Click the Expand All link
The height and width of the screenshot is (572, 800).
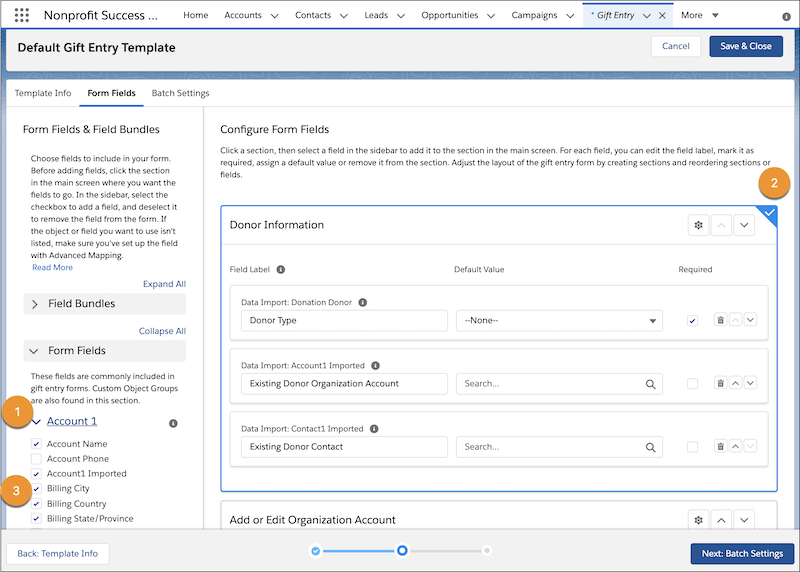[x=164, y=284]
